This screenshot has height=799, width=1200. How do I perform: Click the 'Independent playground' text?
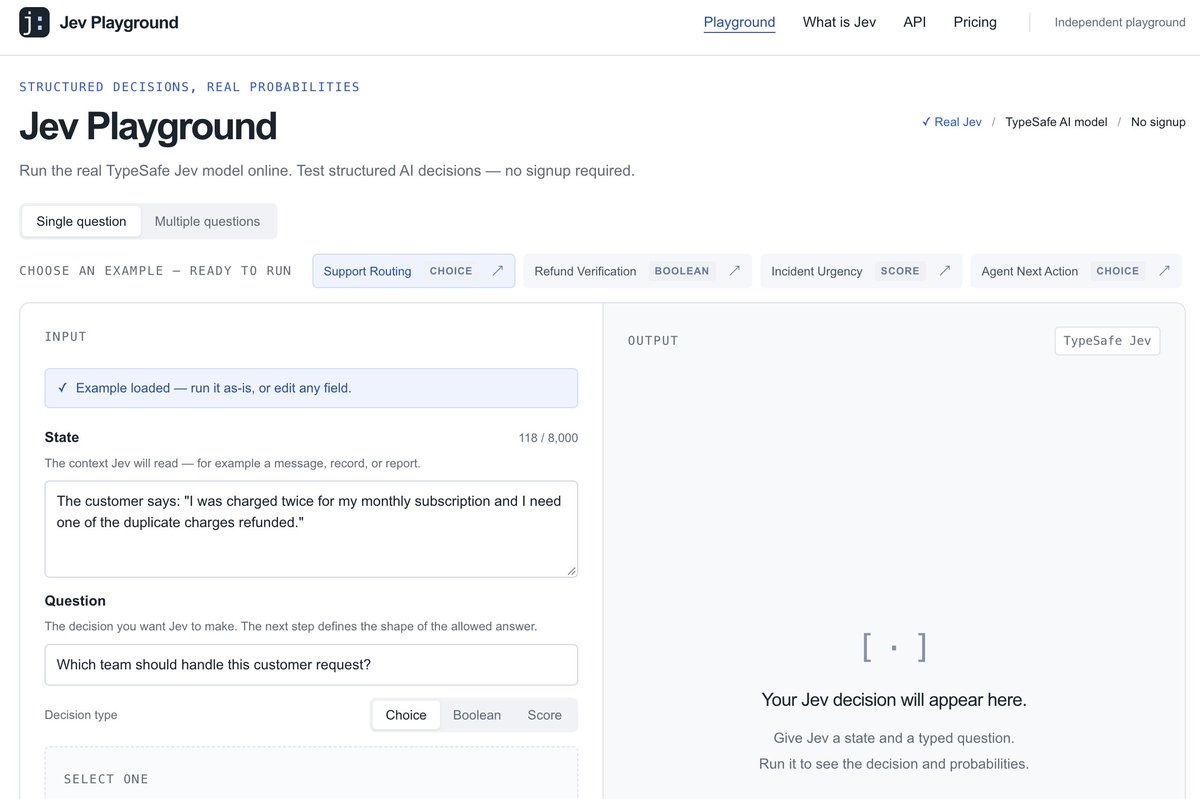tap(1120, 22)
